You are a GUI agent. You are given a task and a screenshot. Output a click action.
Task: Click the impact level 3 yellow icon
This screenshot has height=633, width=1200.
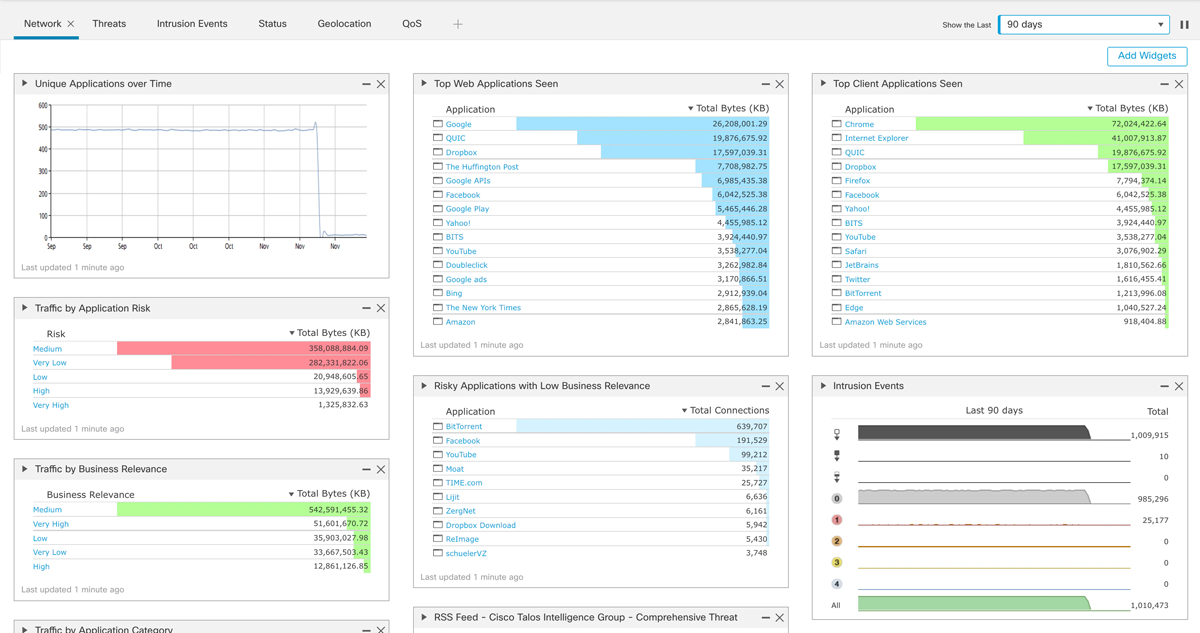tap(837, 562)
